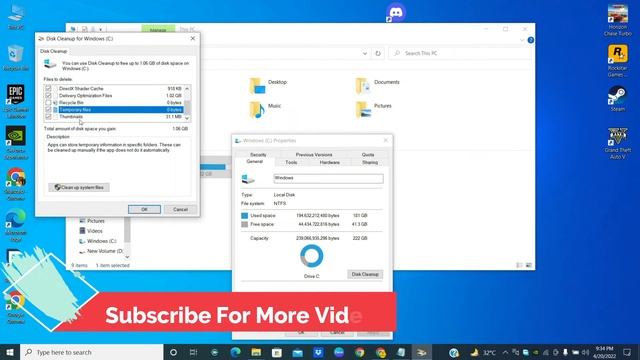The width and height of the screenshot is (640, 360).
Task: Switch to the Previous Versions tab
Action: tap(314, 155)
